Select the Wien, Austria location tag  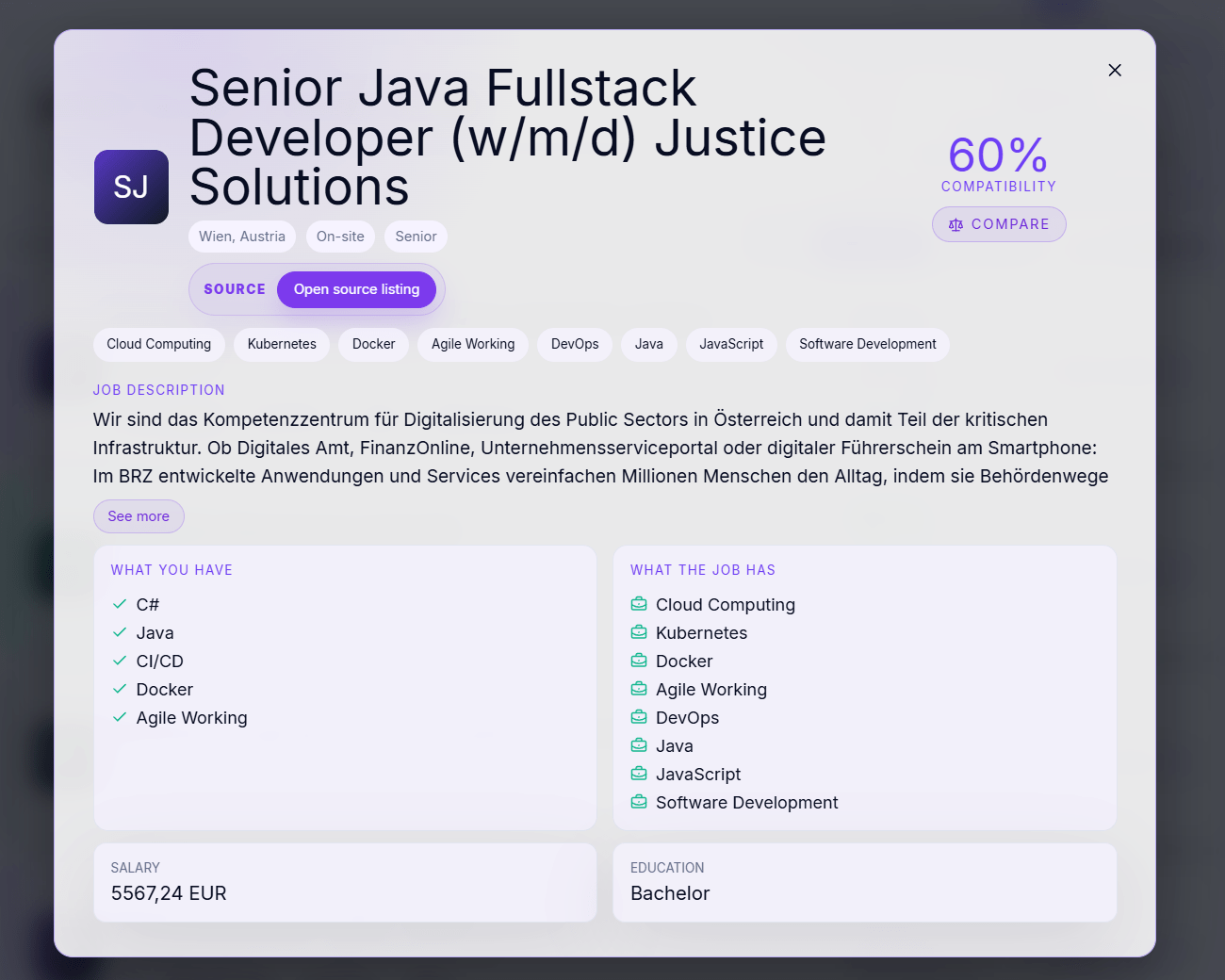[x=242, y=237]
